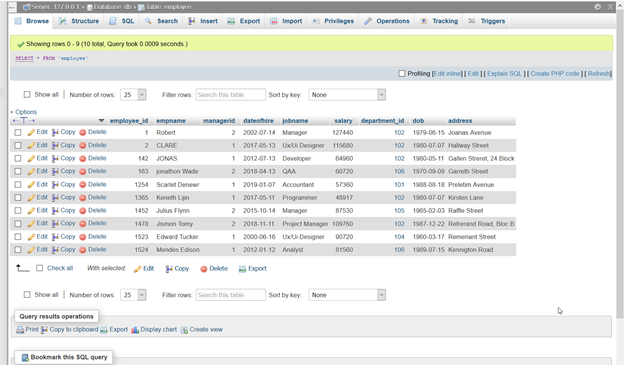Screen dimensions: 624x365
Task: Open the Search tab
Action: (x=161, y=21)
